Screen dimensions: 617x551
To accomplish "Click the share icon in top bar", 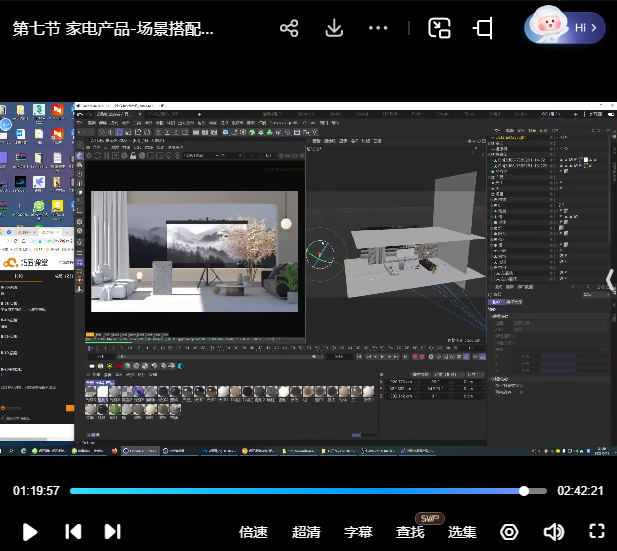I will pos(289,28).
